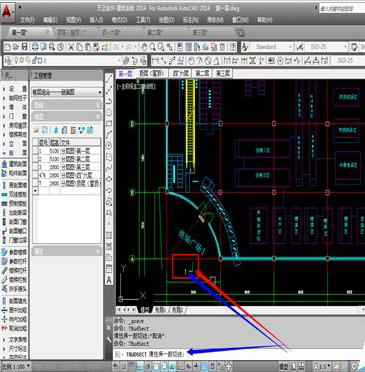365x372 pixels.
Task: Expand the 门窗 category in sidebar
Action: click(x=14, y=116)
